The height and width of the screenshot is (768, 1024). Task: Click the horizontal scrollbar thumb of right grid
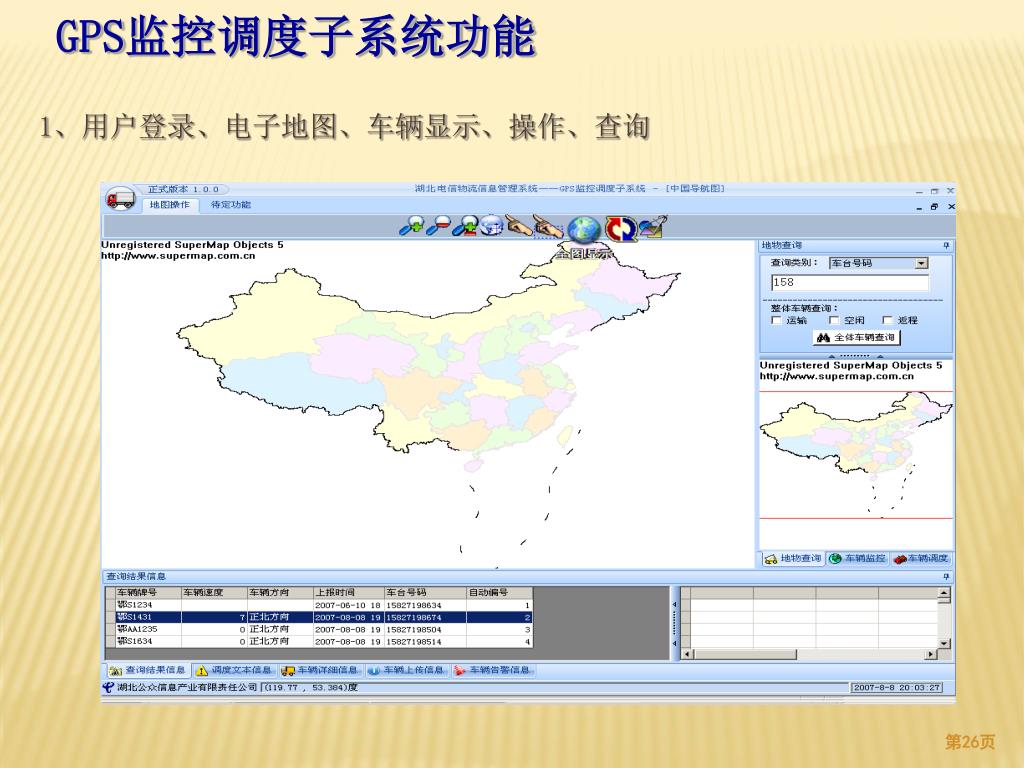[745, 654]
